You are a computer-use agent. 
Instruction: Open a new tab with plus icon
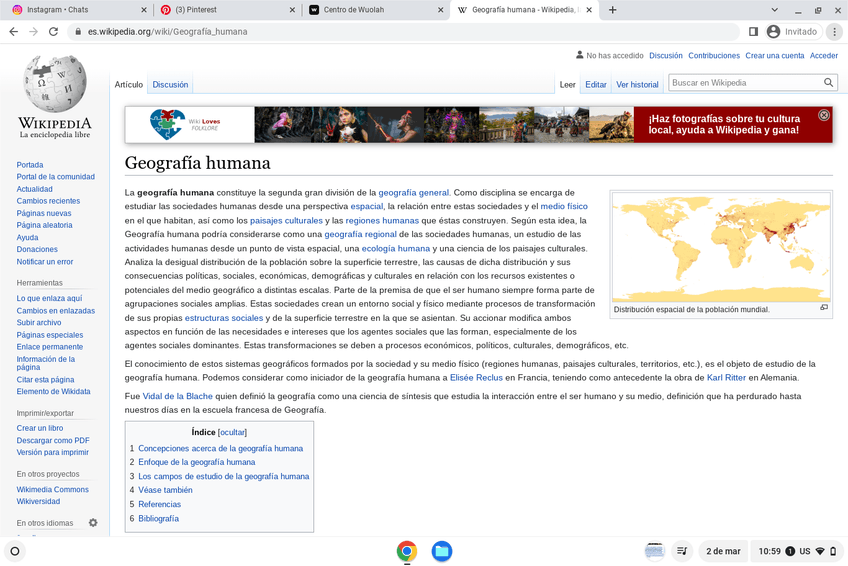point(612,10)
